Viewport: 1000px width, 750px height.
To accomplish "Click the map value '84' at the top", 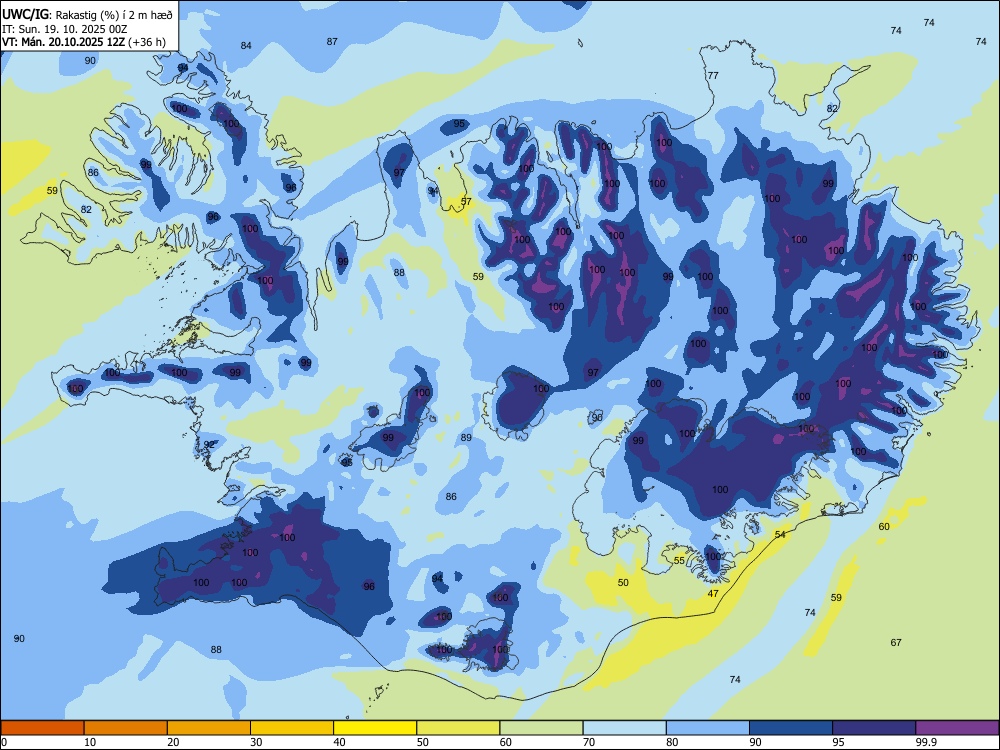I will point(246,45).
